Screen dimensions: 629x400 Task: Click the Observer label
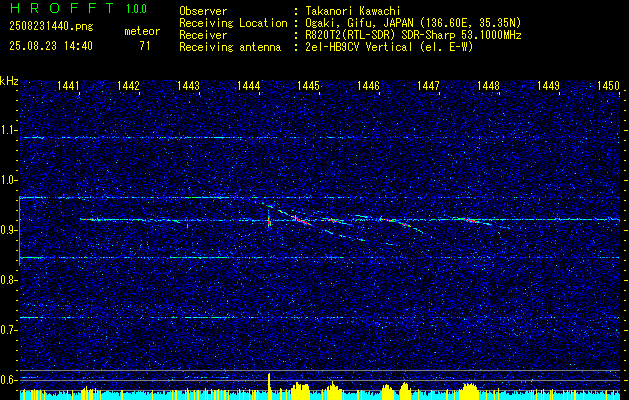coord(203,11)
